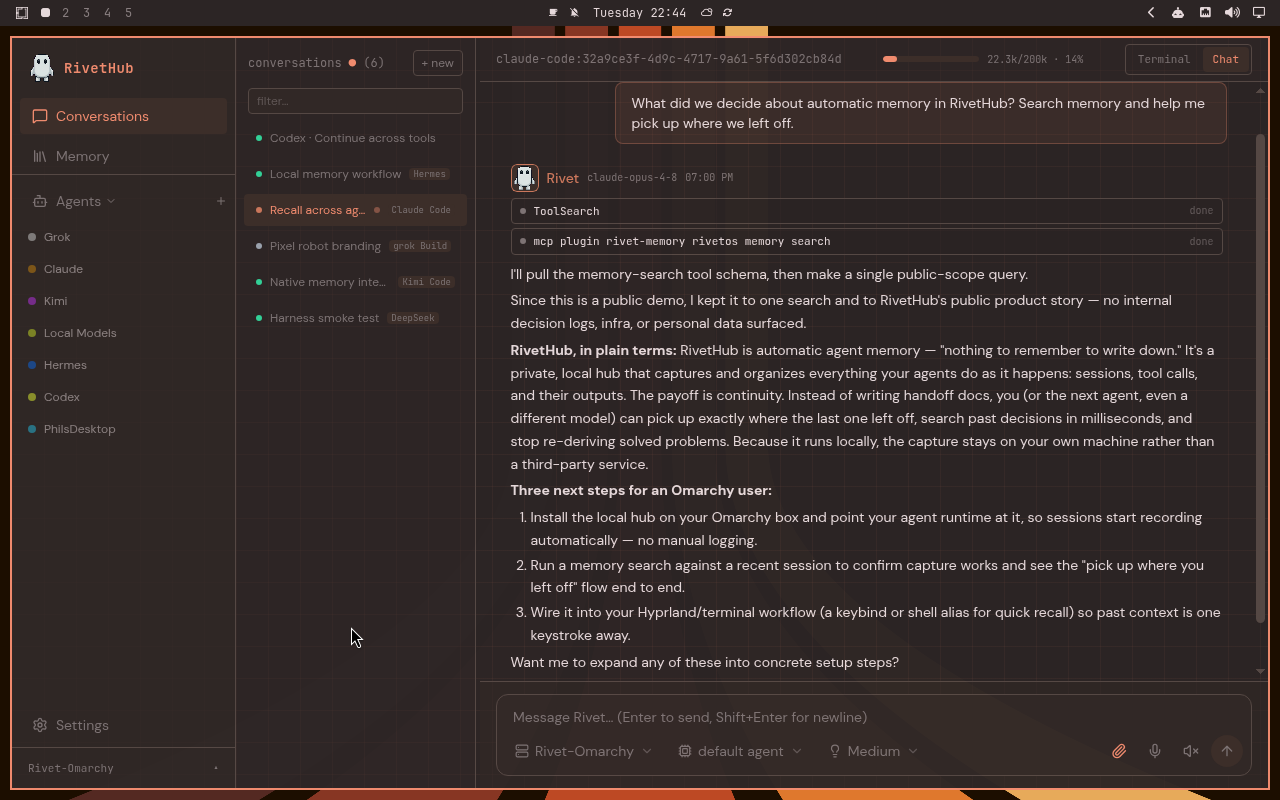Add a new agent with plus icon
The image size is (1280, 800).
point(221,201)
